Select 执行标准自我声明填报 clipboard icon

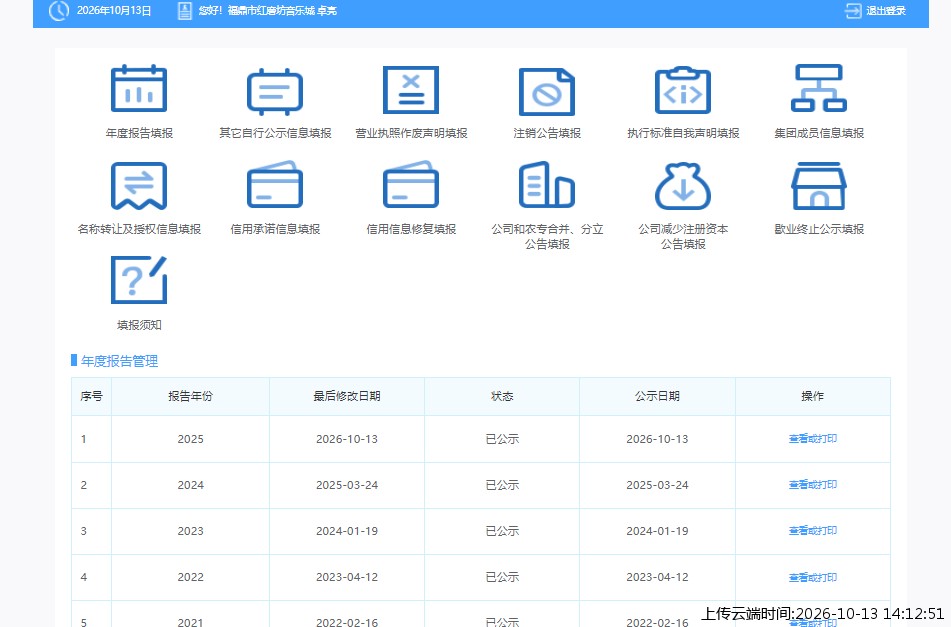(x=683, y=90)
